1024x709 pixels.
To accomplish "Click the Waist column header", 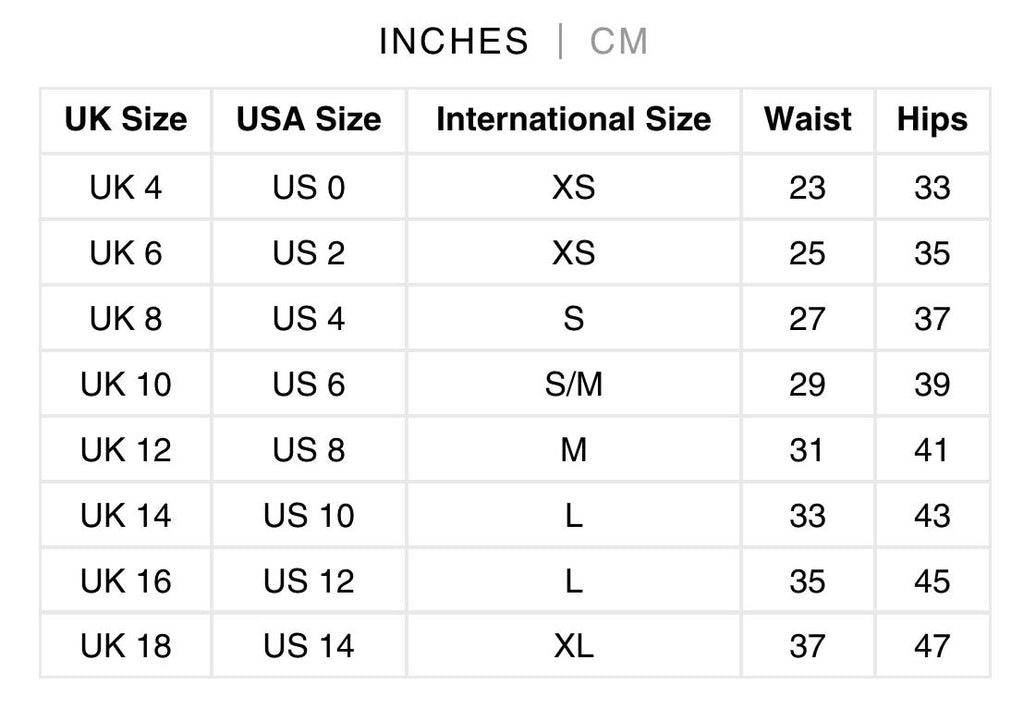I will click(807, 120).
